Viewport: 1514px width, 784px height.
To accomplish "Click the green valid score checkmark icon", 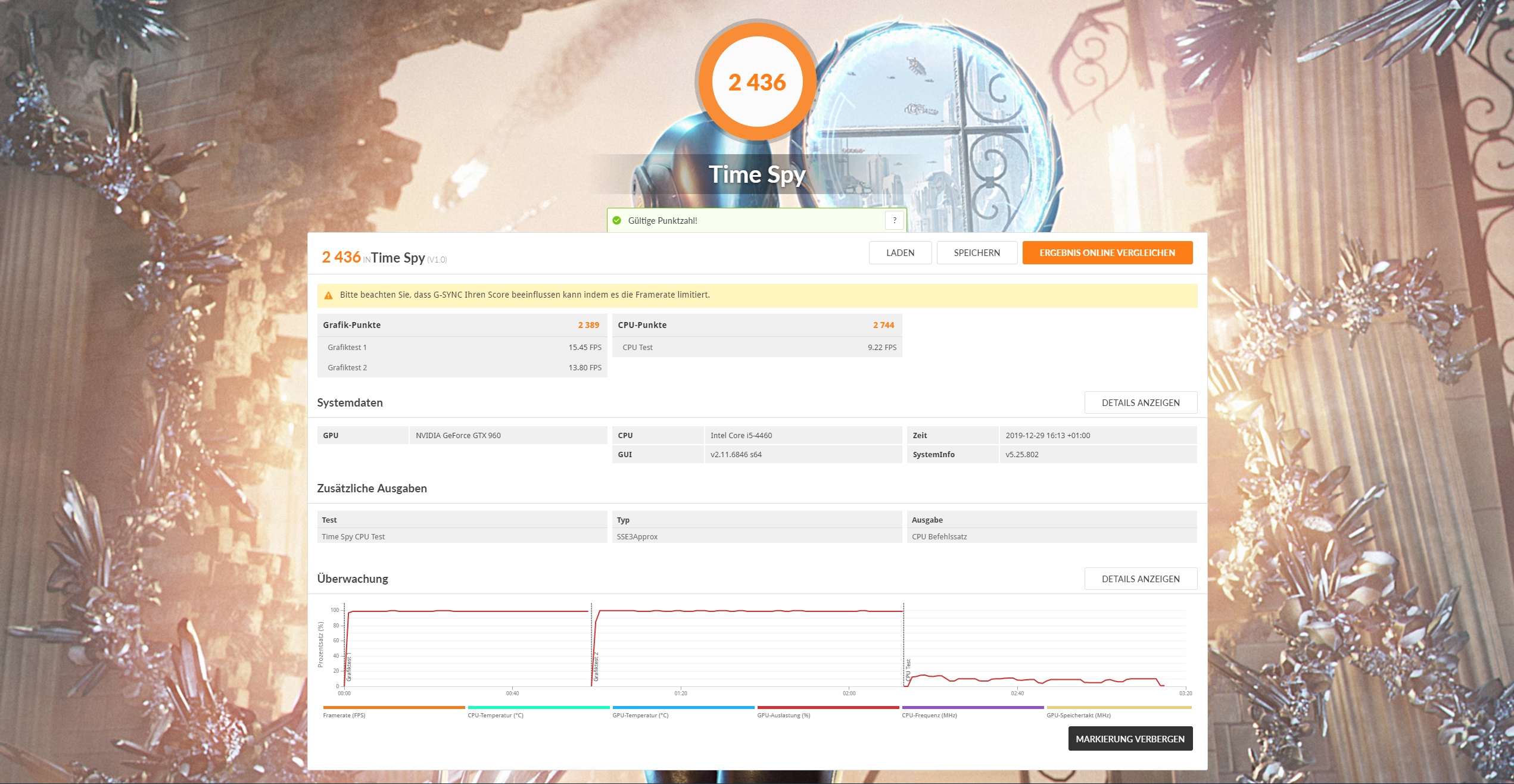I will 617,220.
